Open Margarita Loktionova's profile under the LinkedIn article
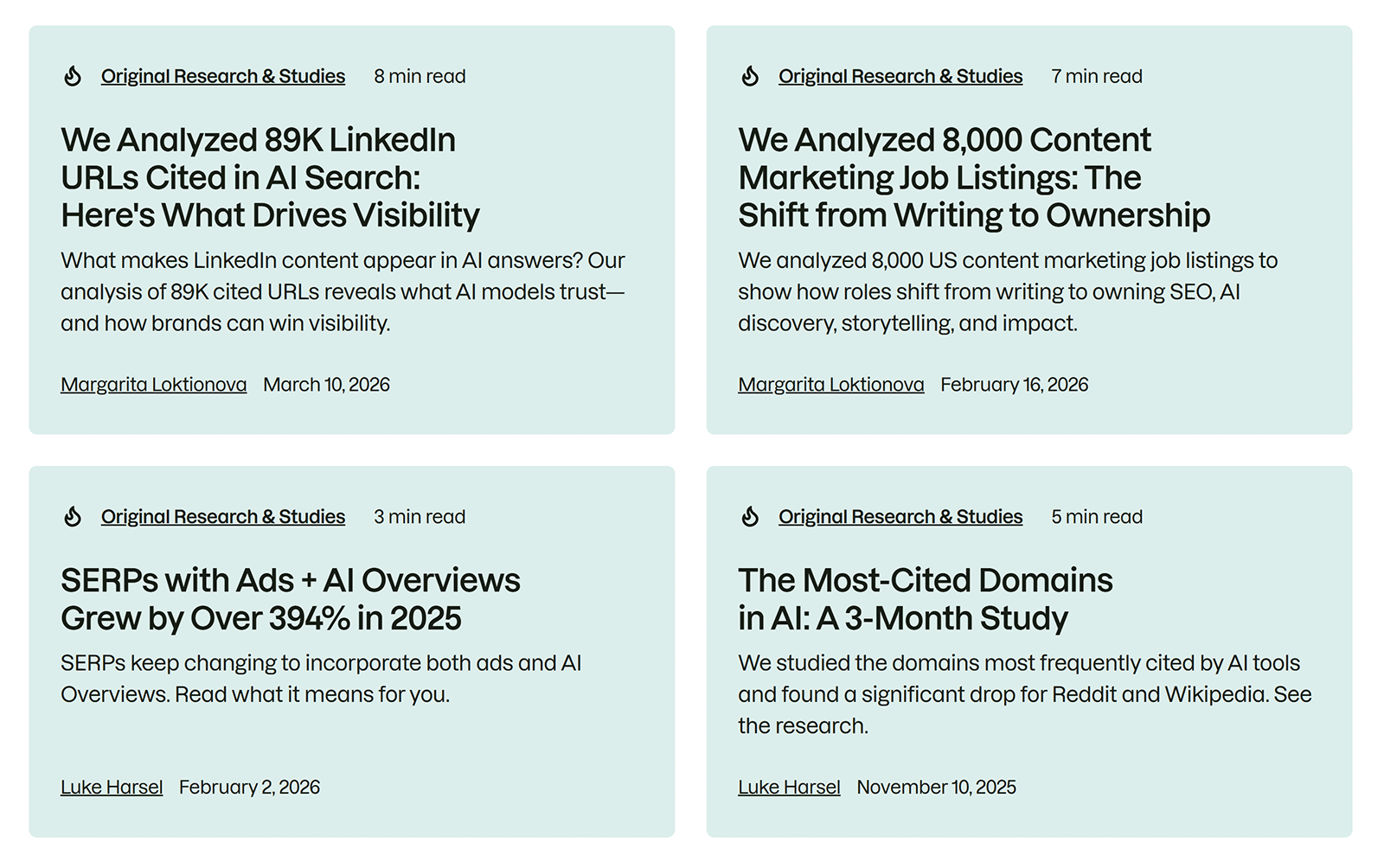This screenshot has width=1384, height=868. tap(153, 384)
